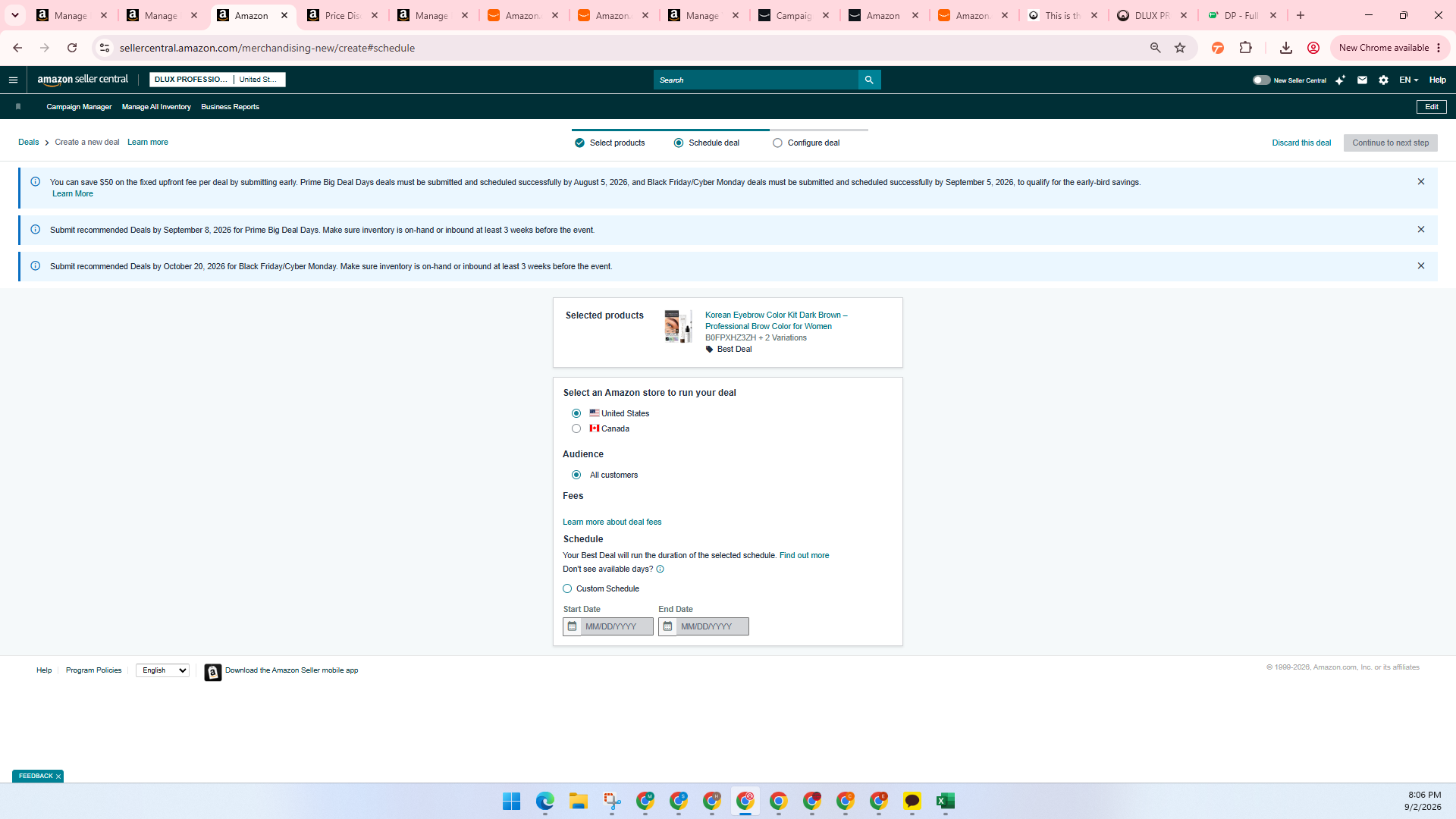Open Campaign Manager in the nav bar

(79, 107)
